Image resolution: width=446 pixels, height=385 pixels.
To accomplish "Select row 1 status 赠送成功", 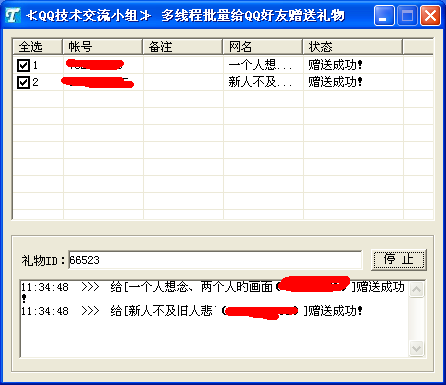I will coord(335,65).
